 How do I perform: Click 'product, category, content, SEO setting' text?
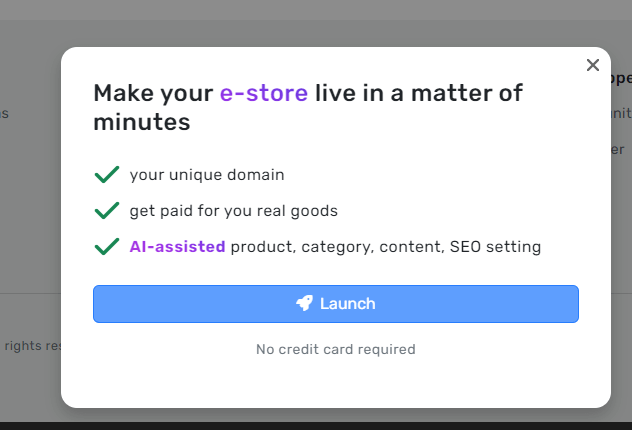tap(386, 247)
